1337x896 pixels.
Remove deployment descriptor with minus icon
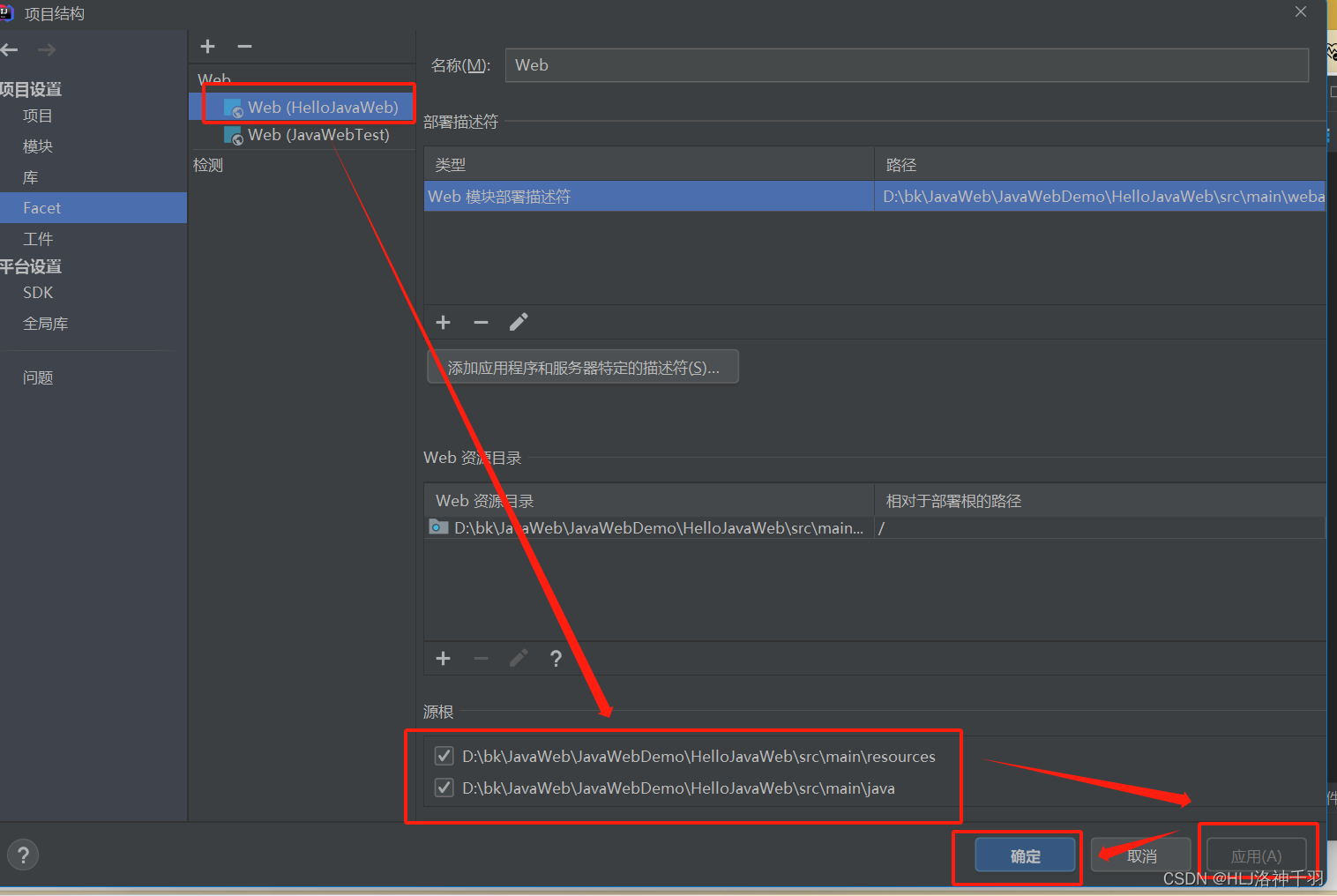point(481,323)
